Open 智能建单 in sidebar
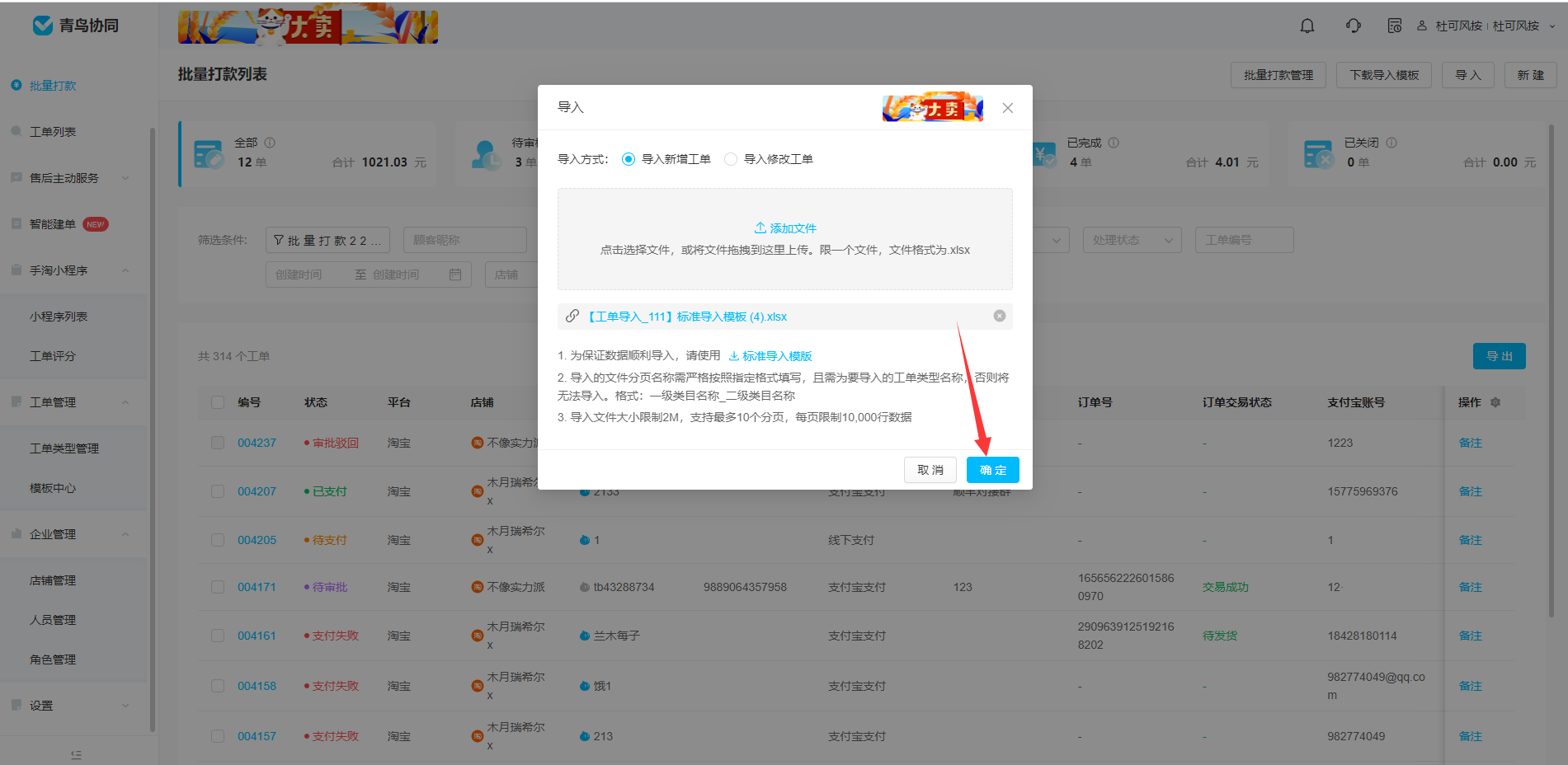Screen dimensions: 1568x765 [53, 224]
